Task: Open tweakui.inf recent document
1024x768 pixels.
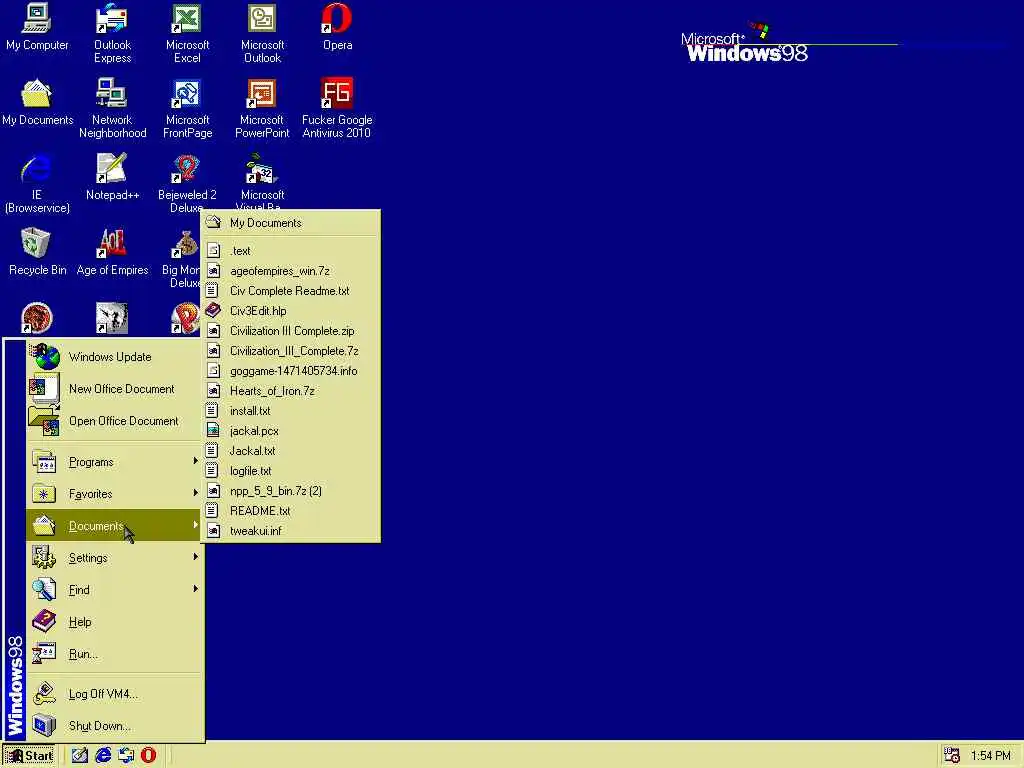Action: 291,531
